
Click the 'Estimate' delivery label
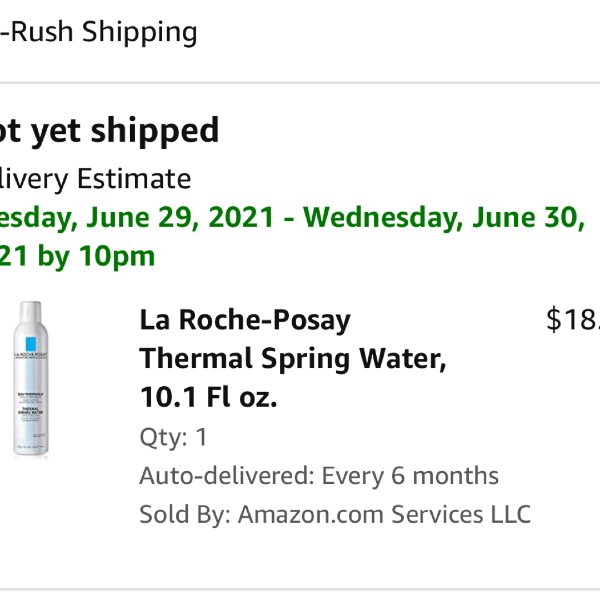(134, 178)
